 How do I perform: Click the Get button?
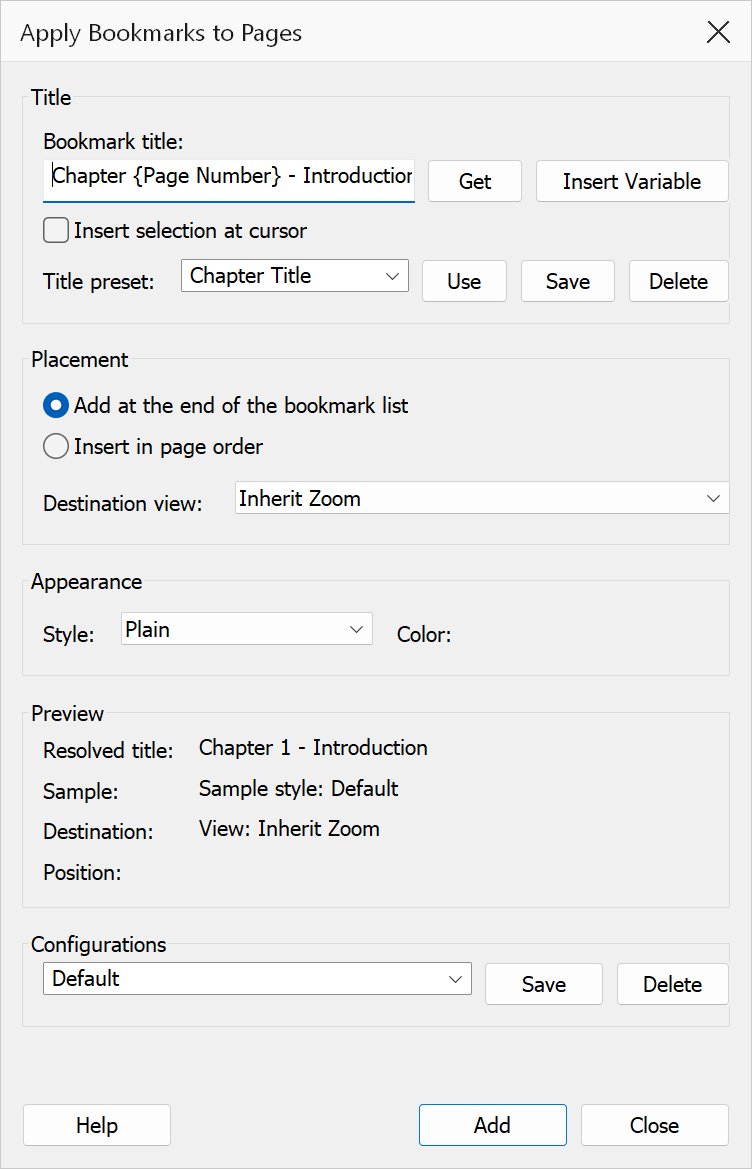tap(475, 181)
